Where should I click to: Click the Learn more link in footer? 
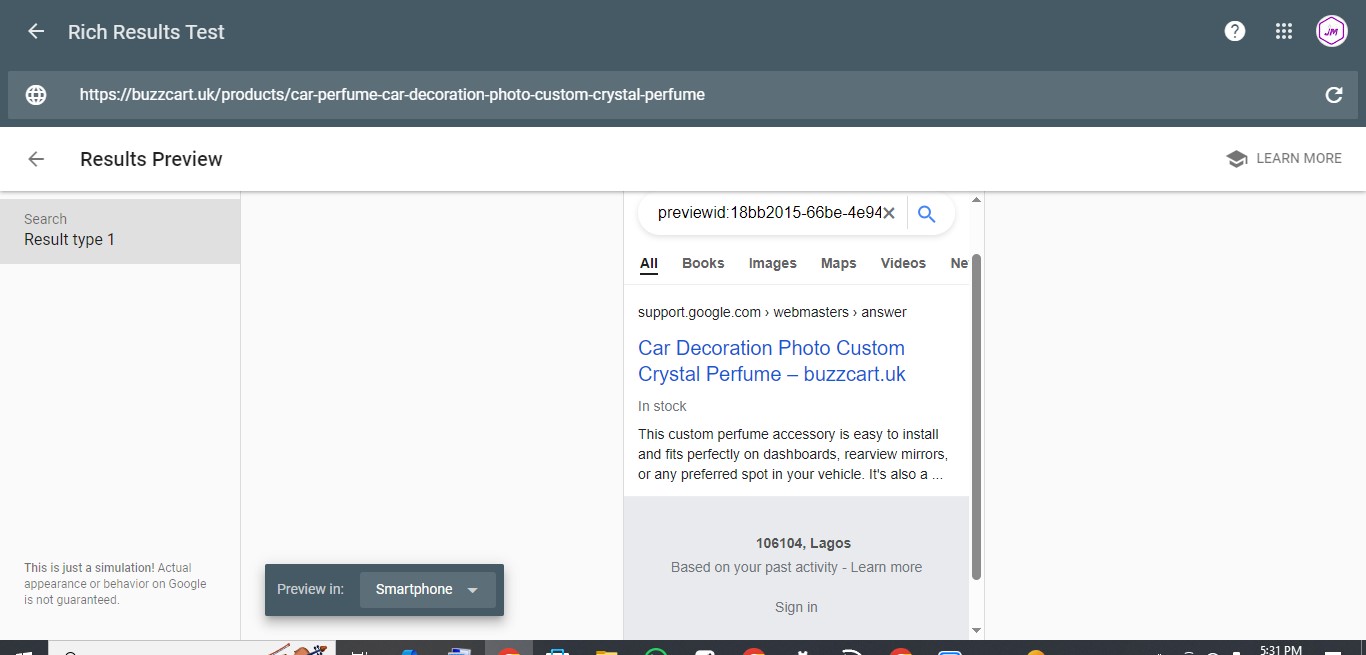[x=886, y=567]
